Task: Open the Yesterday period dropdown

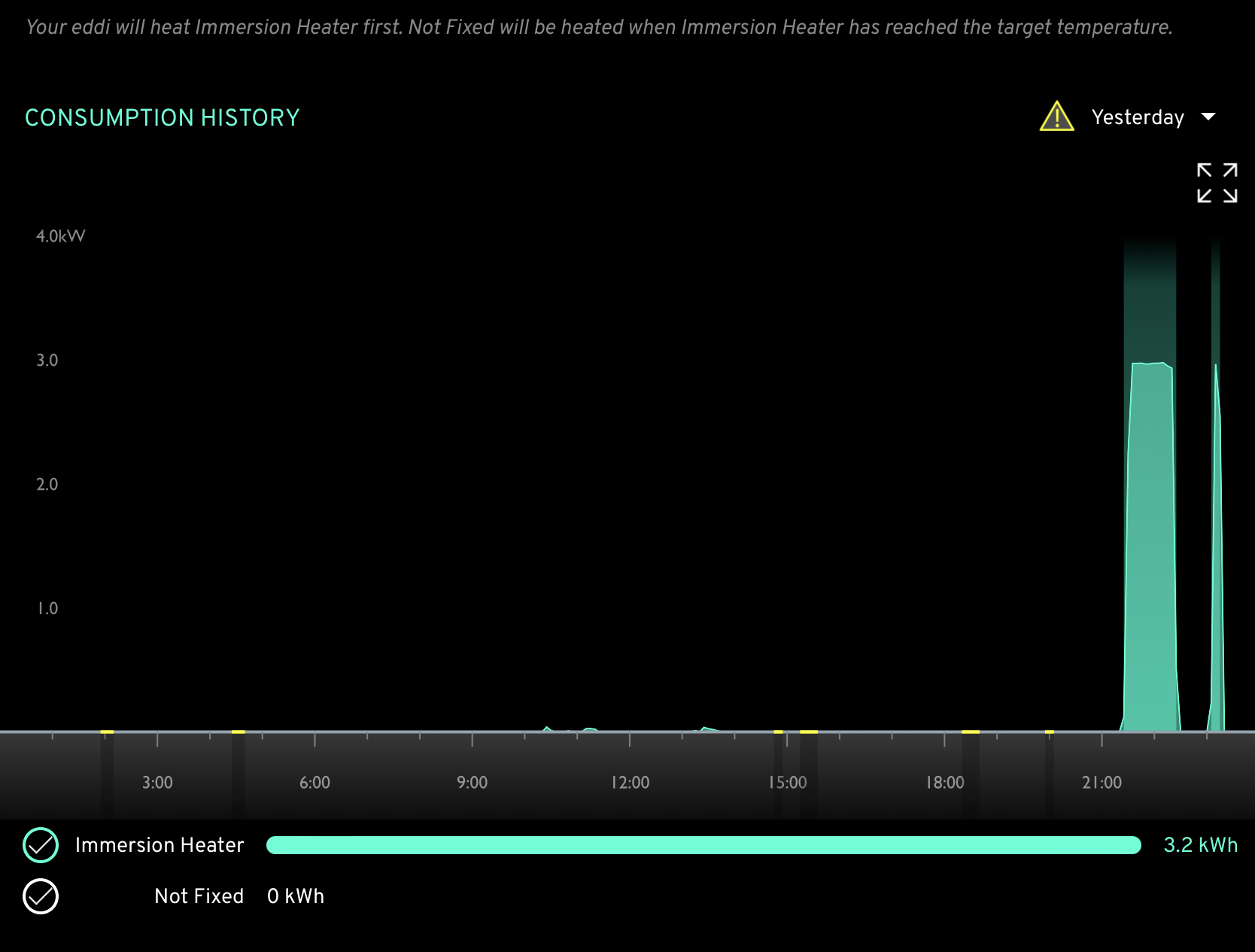Action: tap(1153, 117)
